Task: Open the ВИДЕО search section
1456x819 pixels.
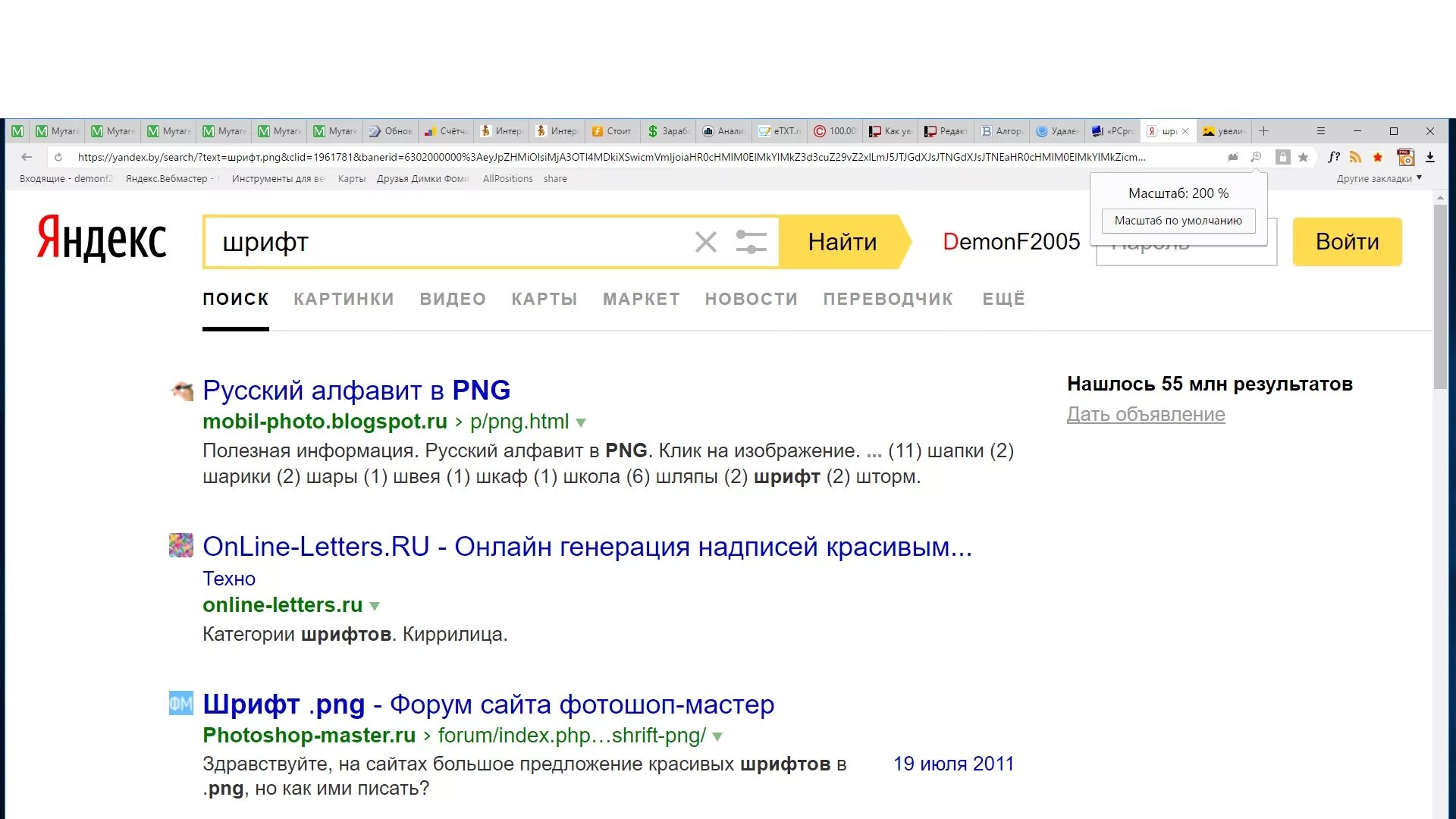Action: coord(453,299)
